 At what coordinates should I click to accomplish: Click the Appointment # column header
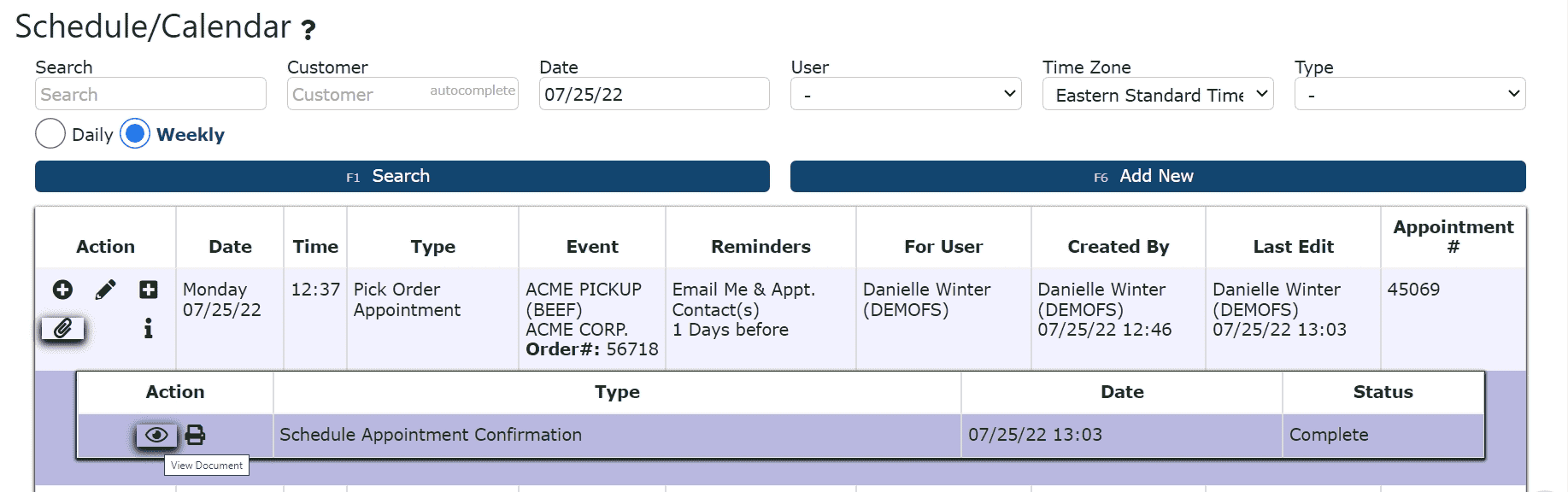coord(1453,237)
